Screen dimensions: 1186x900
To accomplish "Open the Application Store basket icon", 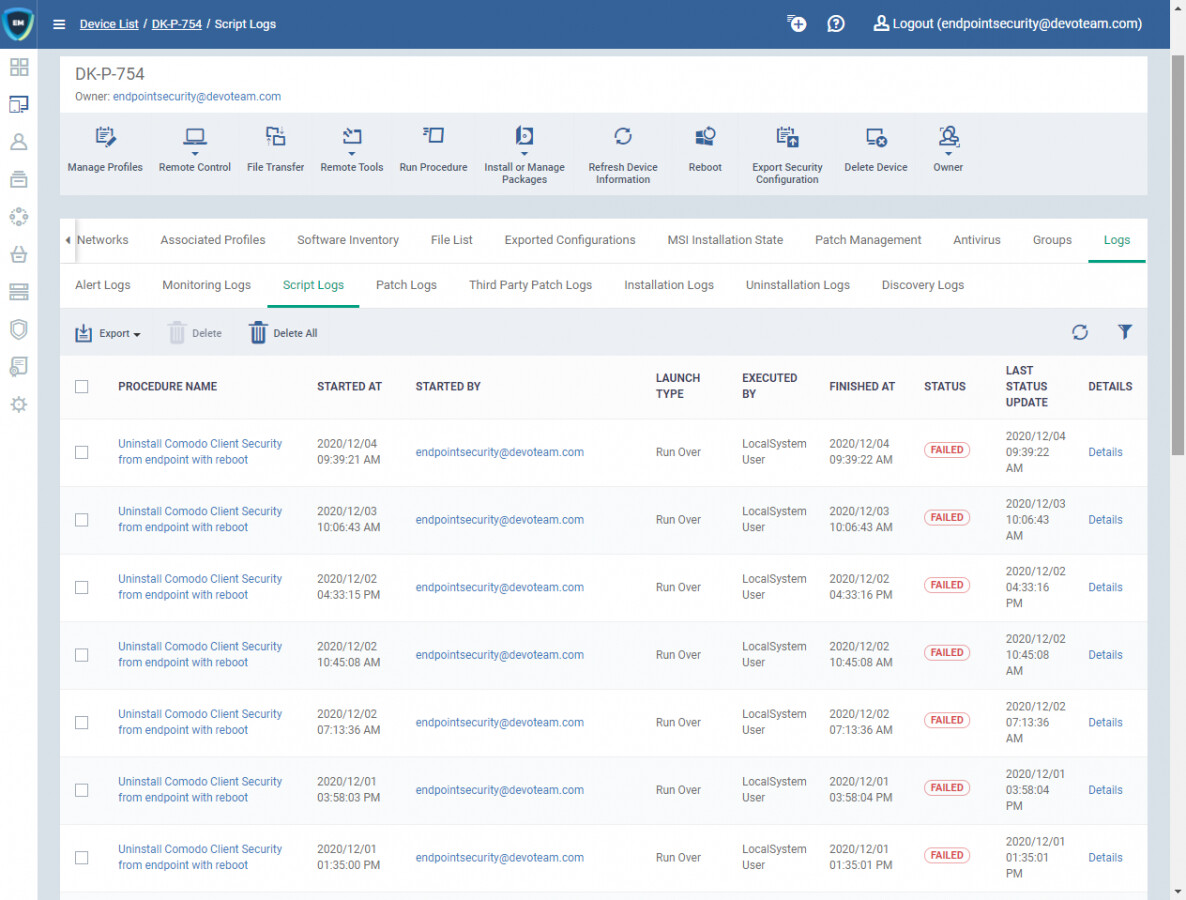I will click(x=19, y=254).
